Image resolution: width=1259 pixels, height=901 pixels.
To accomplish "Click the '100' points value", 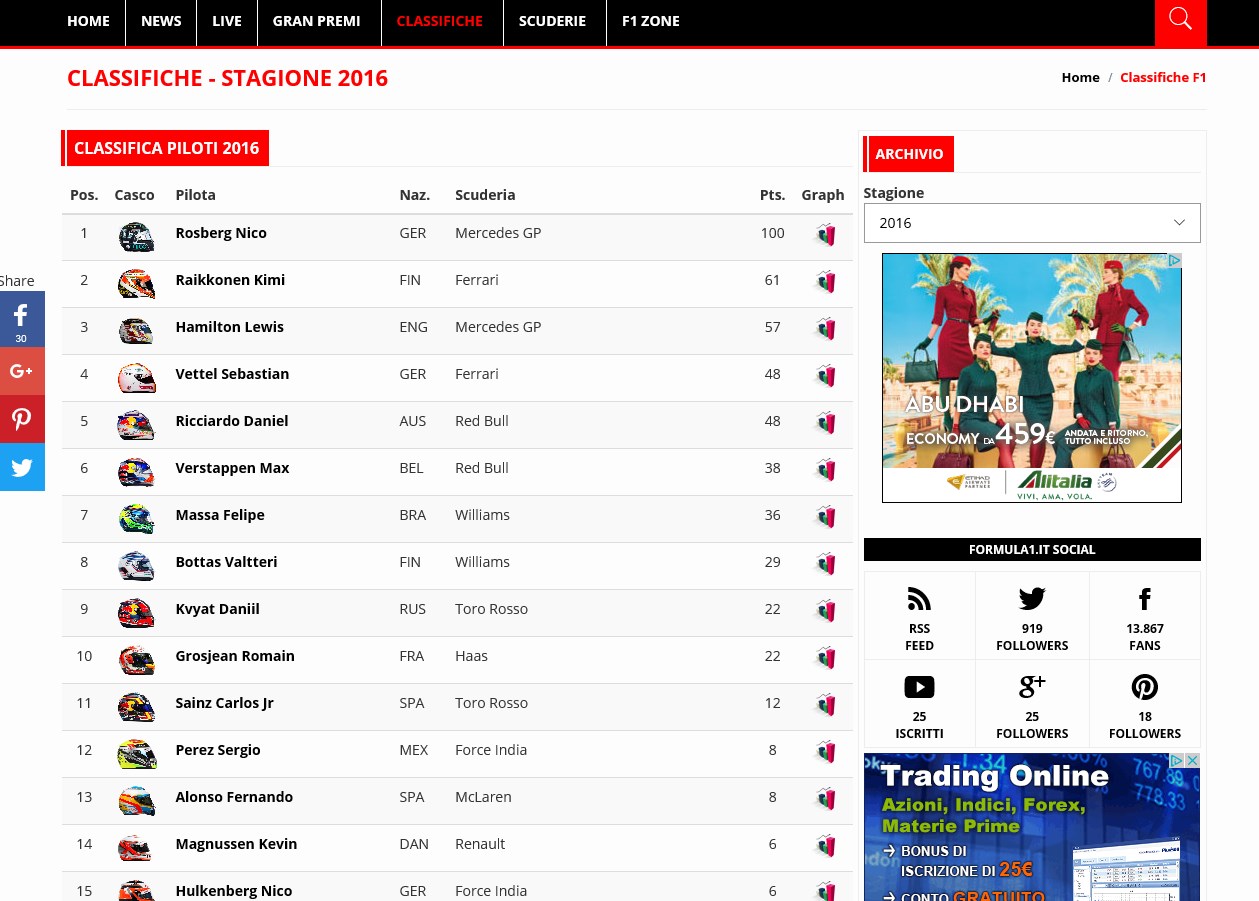I will tap(772, 233).
